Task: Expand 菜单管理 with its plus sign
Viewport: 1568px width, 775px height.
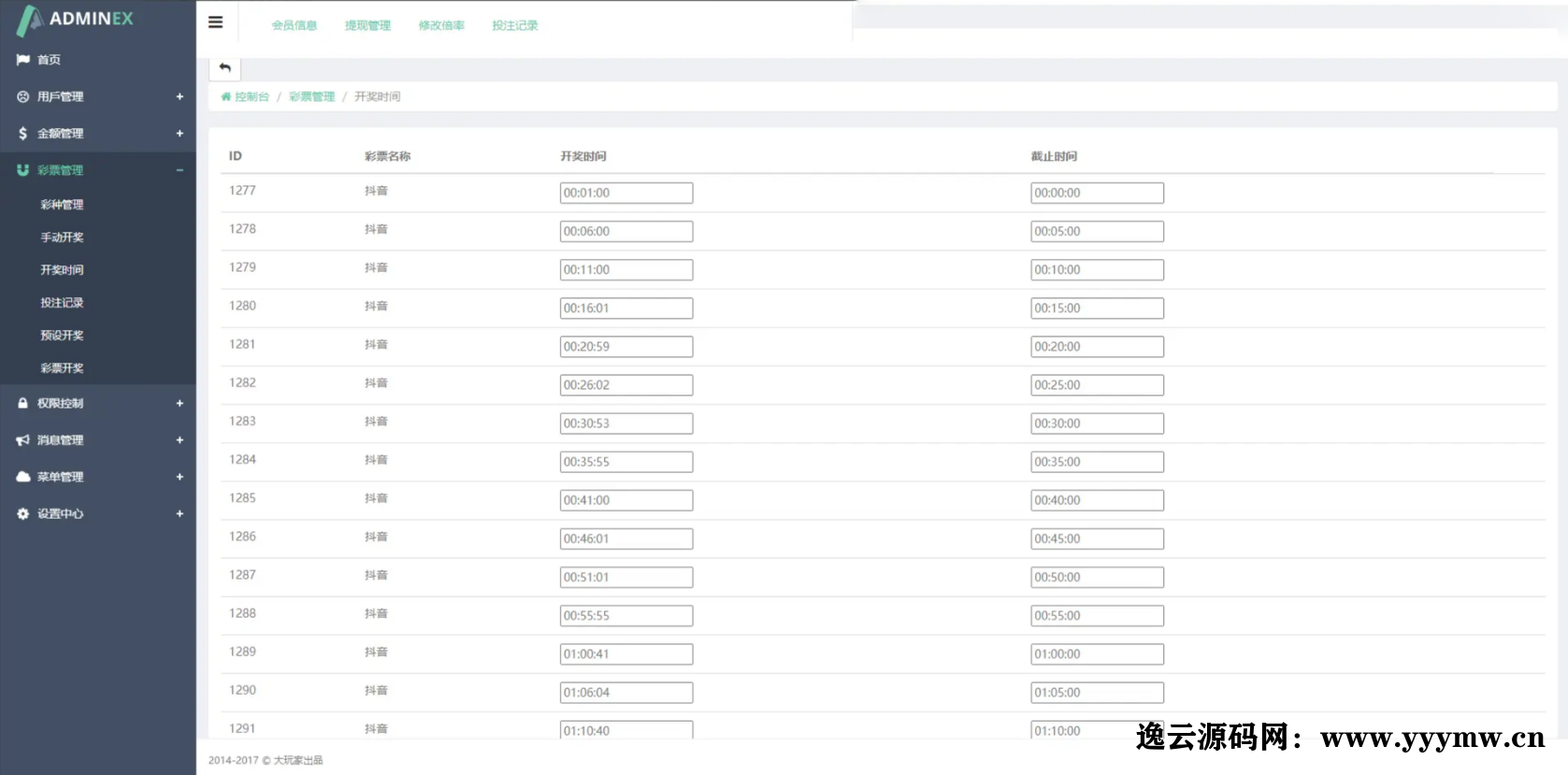Action: (x=180, y=477)
